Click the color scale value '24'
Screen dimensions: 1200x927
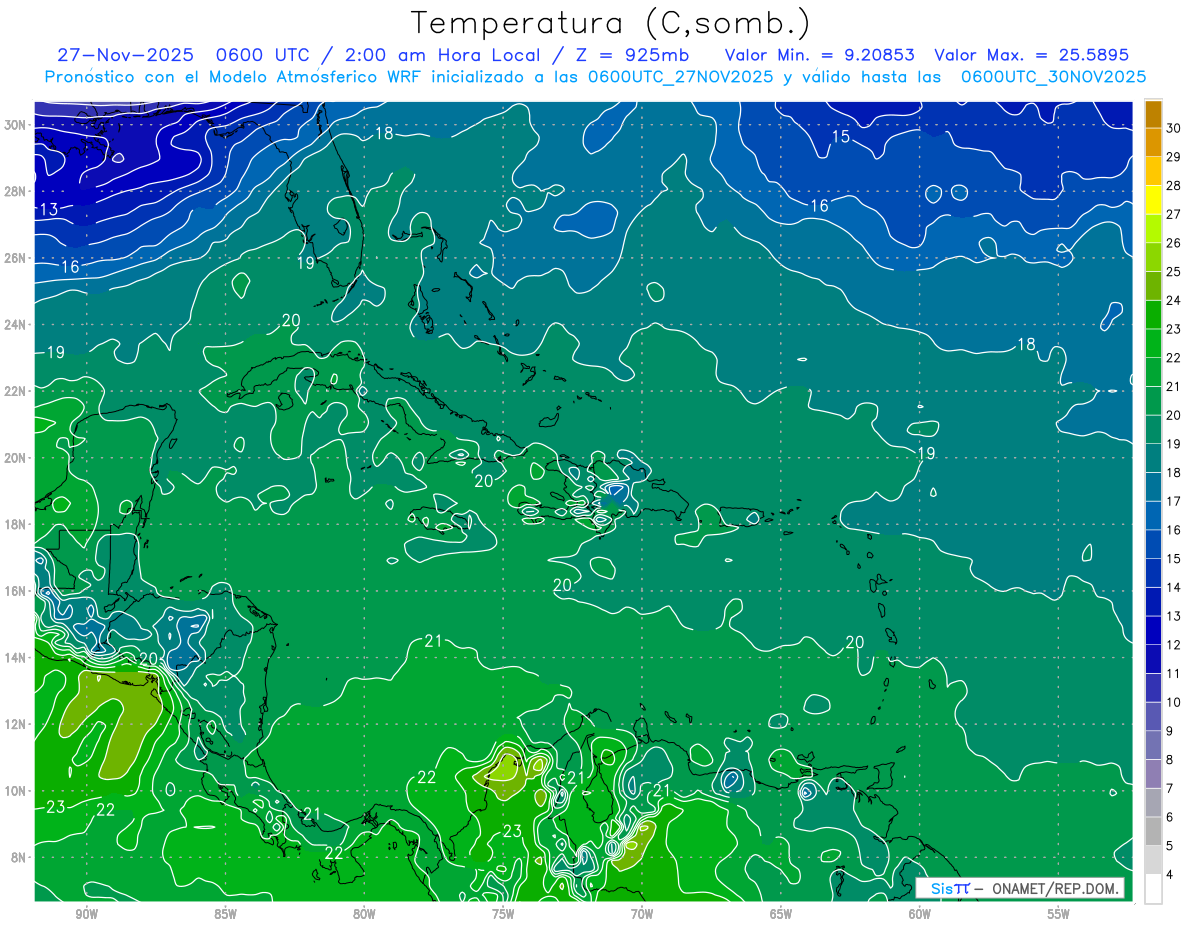click(1173, 300)
